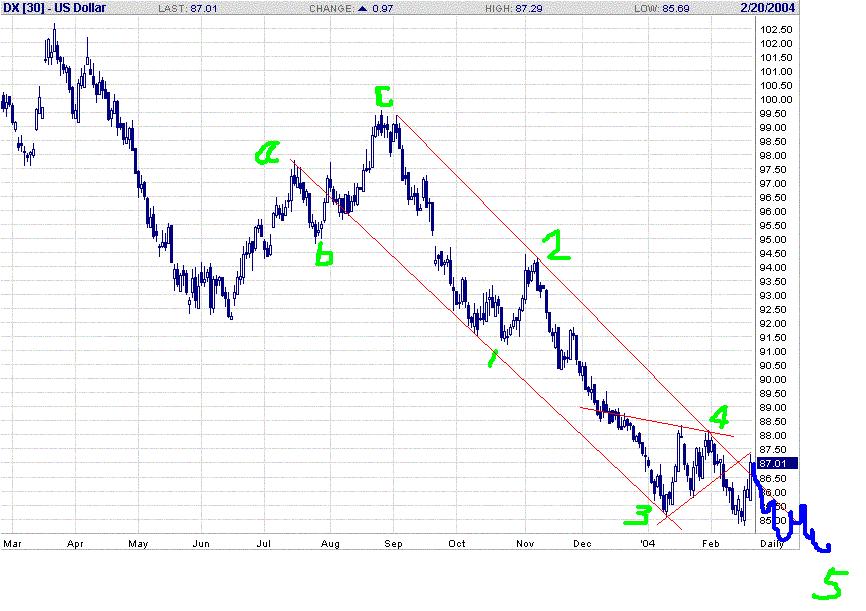The width and height of the screenshot is (866, 611).
Task: Click the 'Jun' month label on time axis
Action: [201, 544]
